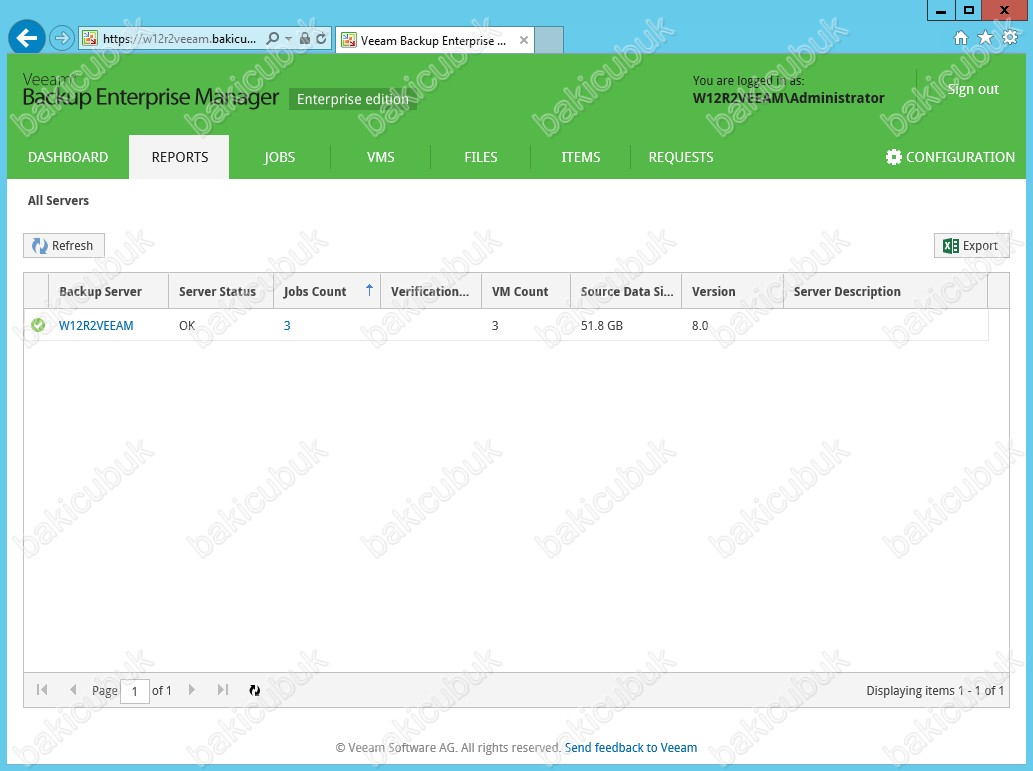
Task: Go to the previous page of results
Action: [72, 690]
